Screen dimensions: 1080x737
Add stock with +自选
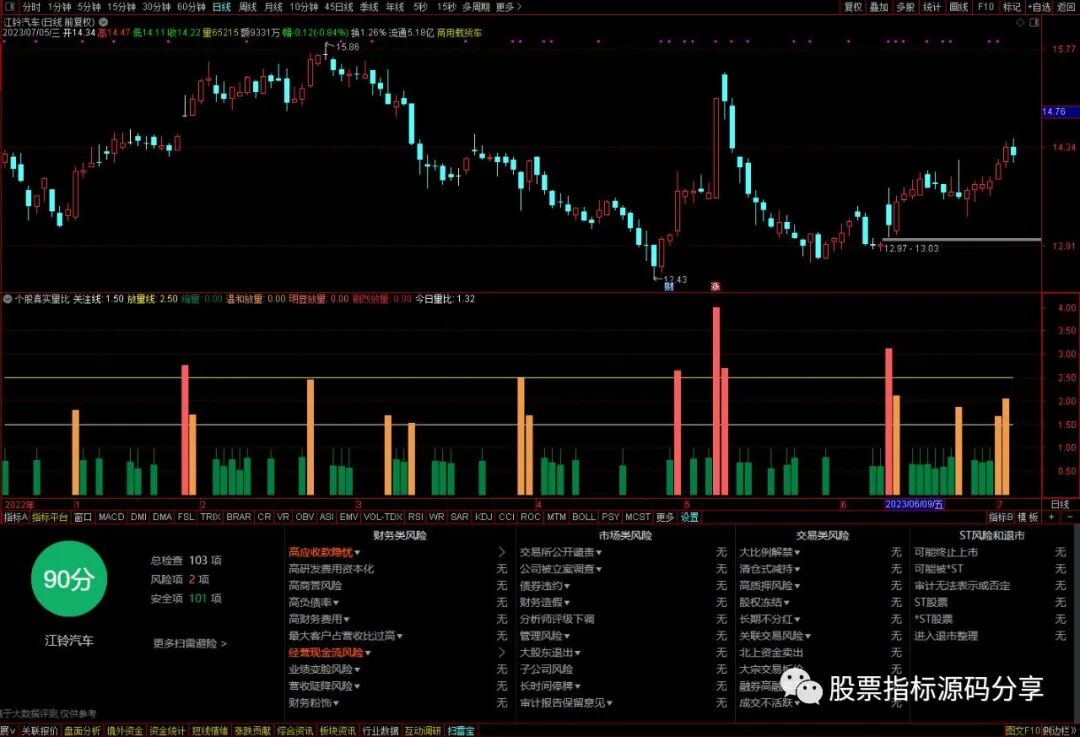(1039, 6)
